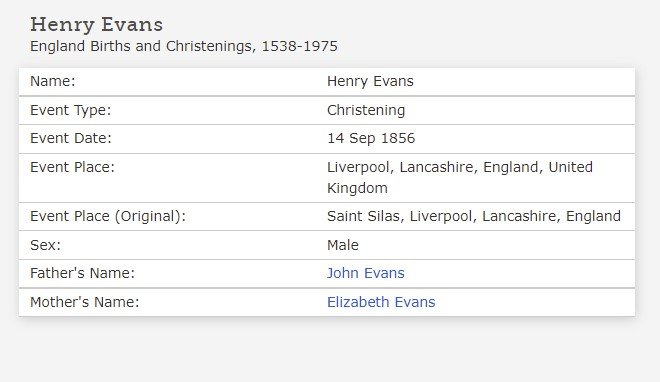Viewport: 660px width, 382px height.
Task: Click the Mother's Name: label
Action: click(84, 302)
